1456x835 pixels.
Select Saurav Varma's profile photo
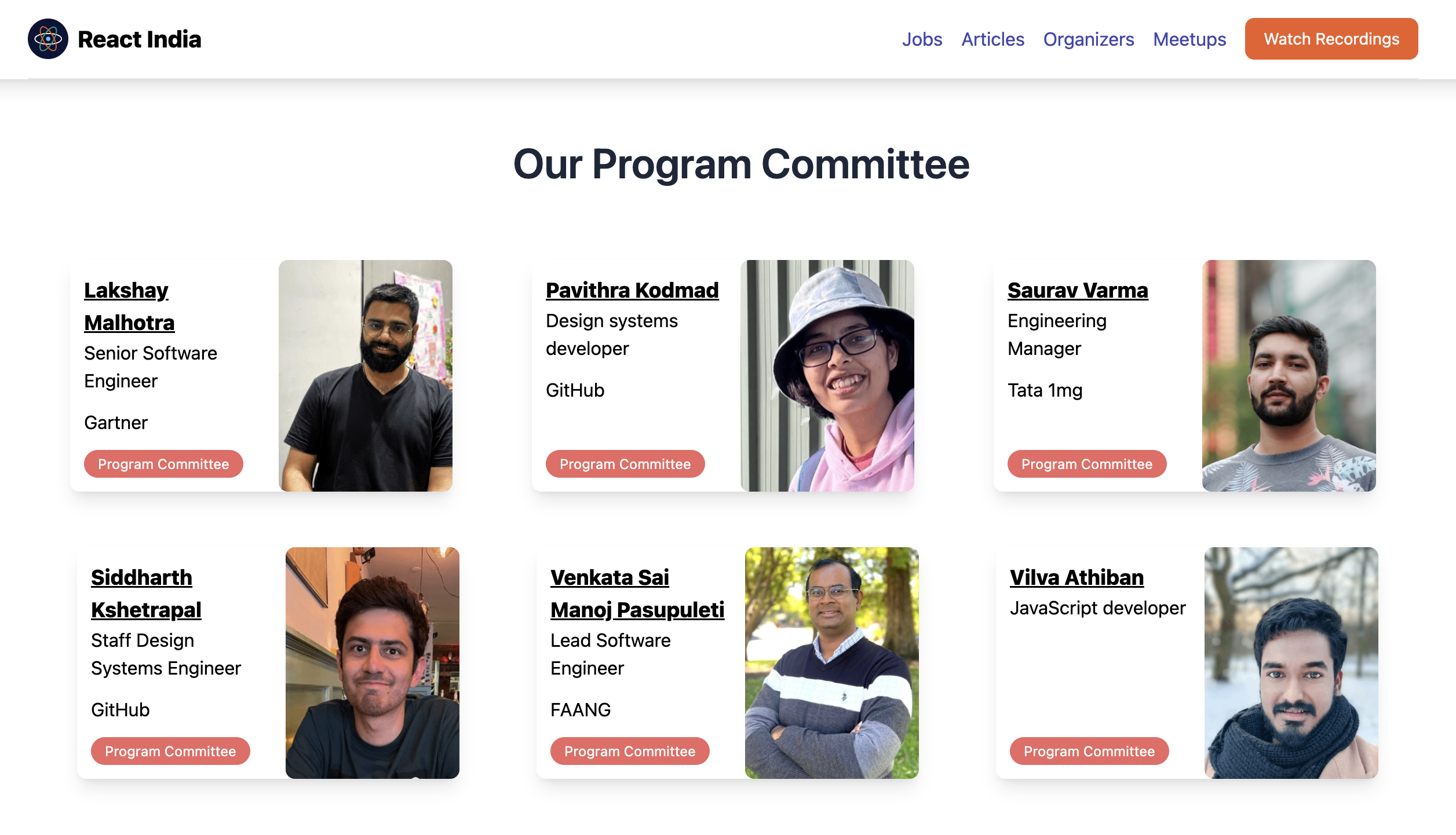point(1289,375)
